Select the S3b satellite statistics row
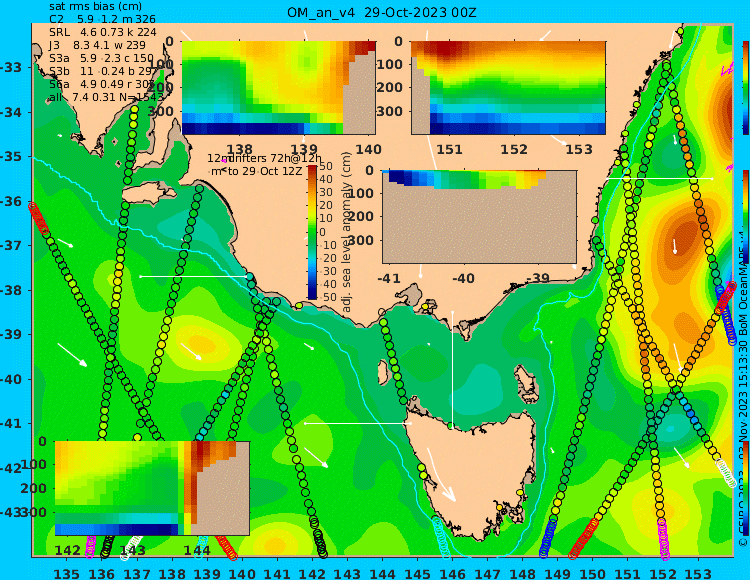The image size is (750, 580). 103,71
